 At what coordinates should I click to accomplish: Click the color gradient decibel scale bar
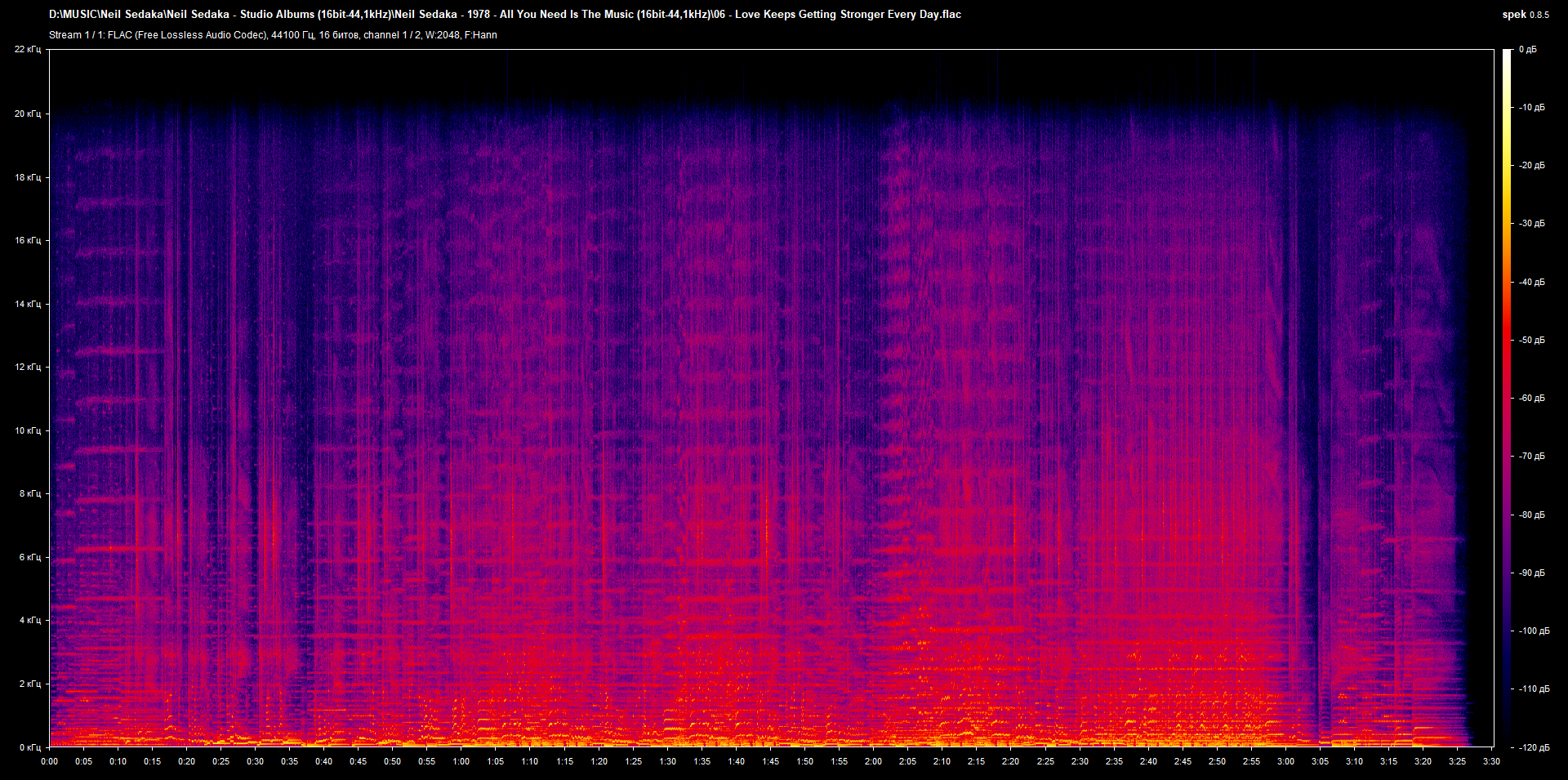click(x=1508, y=398)
